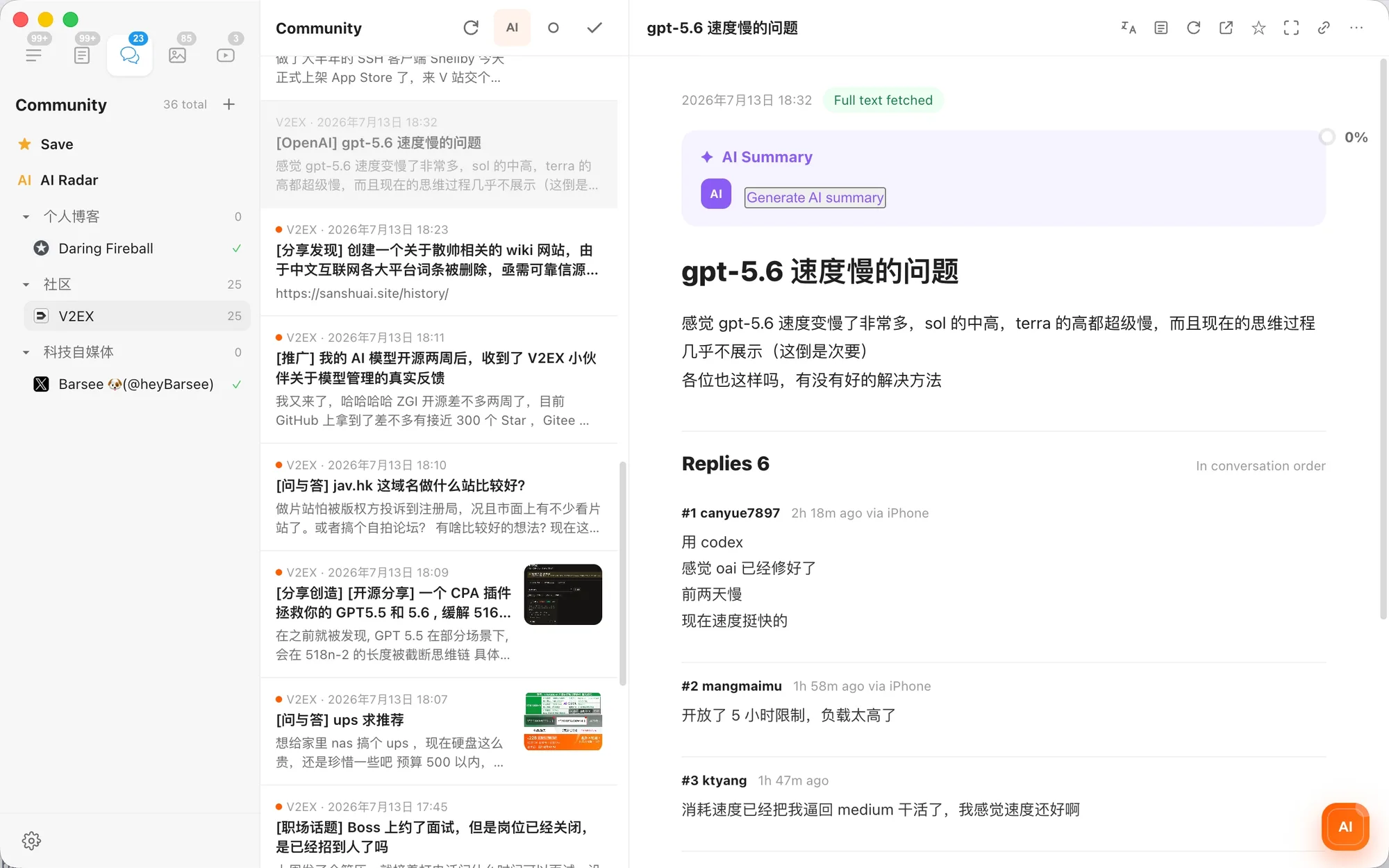1389x868 pixels.
Task: Switch to the pictures tab icon
Action: pyautogui.click(x=178, y=55)
